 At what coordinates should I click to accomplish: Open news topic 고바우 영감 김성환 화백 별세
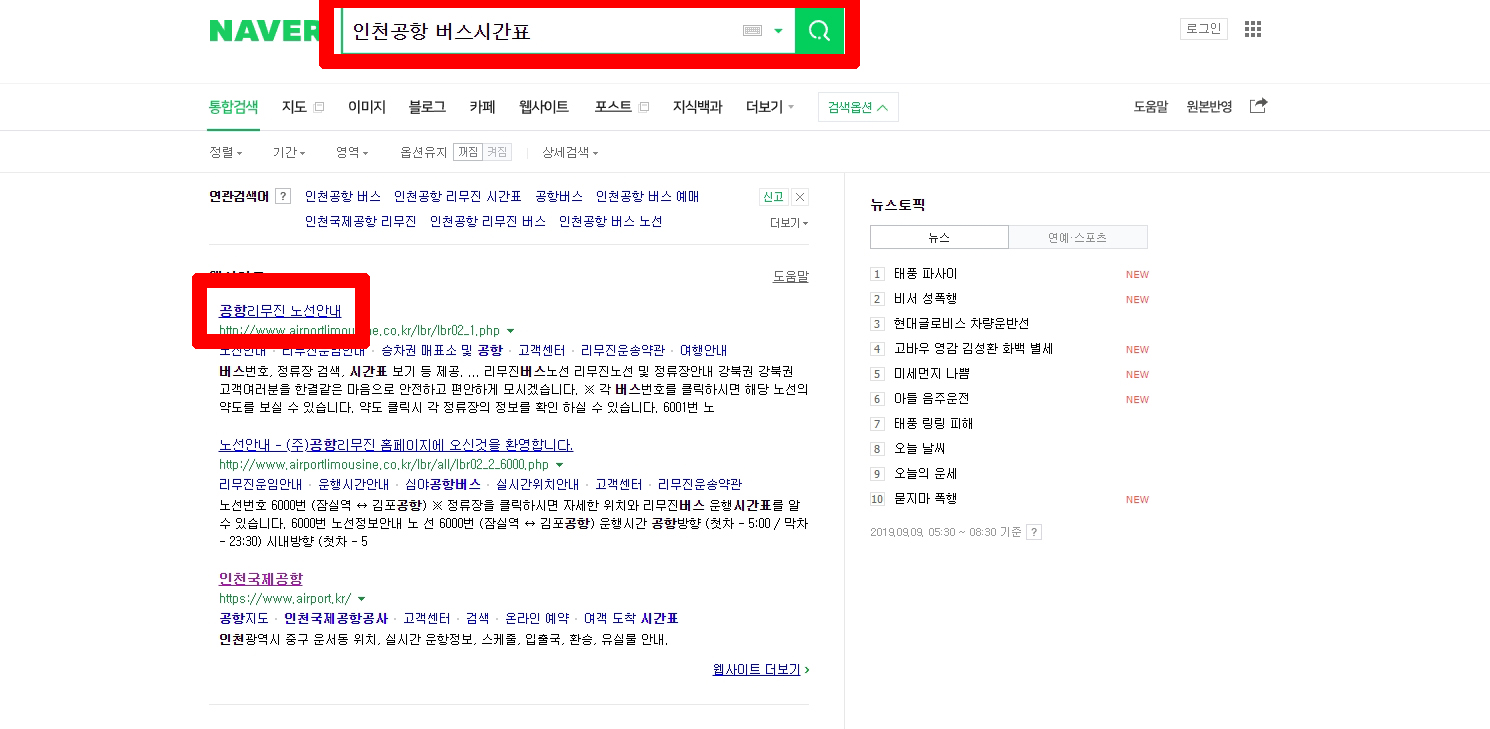tap(973, 349)
